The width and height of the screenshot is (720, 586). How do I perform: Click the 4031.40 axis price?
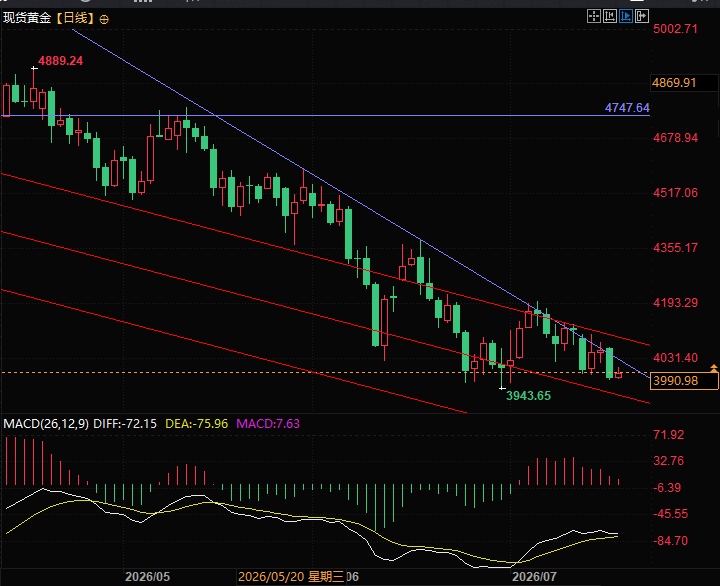pos(675,358)
